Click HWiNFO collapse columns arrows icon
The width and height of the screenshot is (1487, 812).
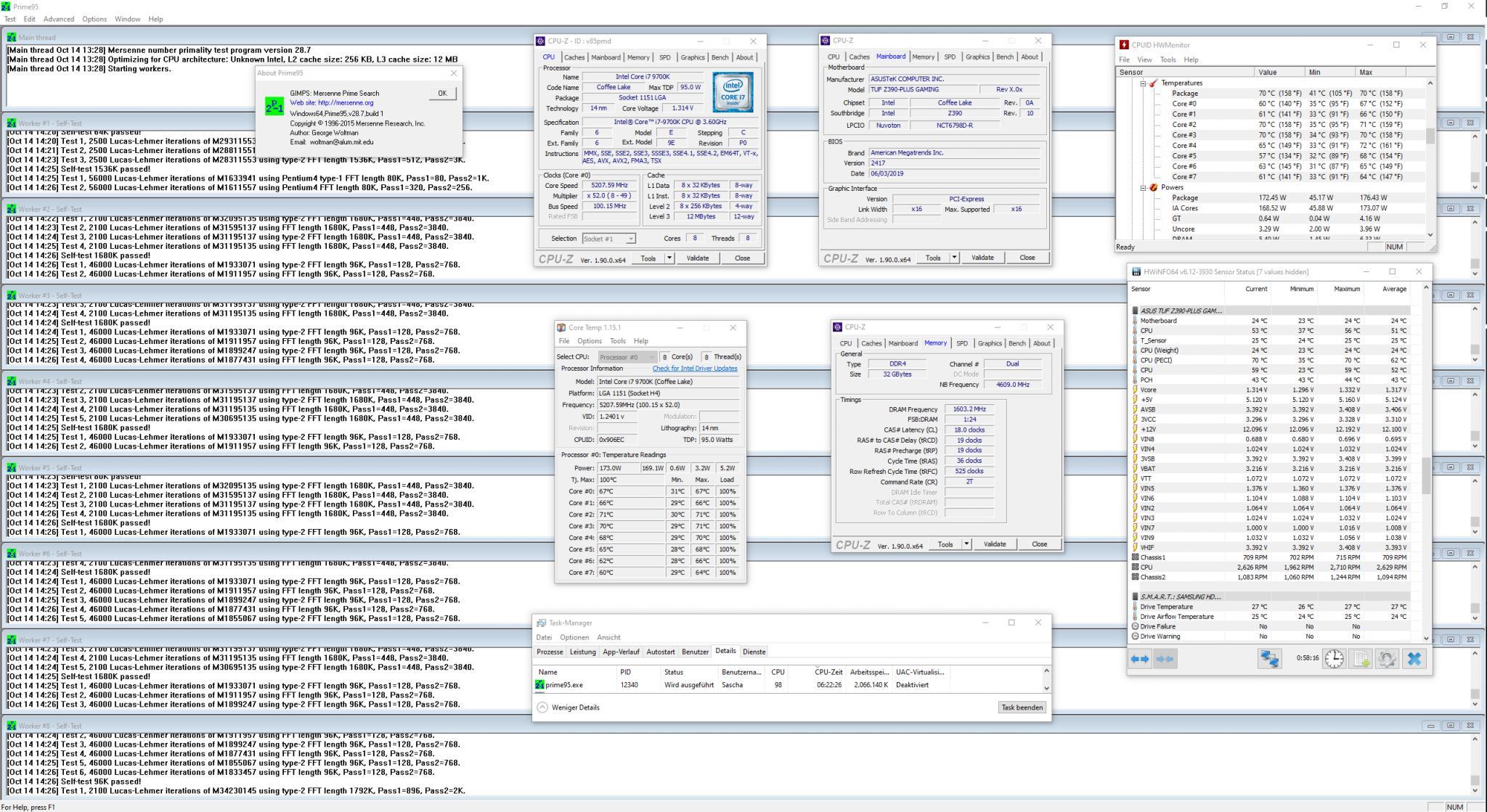1165,659
